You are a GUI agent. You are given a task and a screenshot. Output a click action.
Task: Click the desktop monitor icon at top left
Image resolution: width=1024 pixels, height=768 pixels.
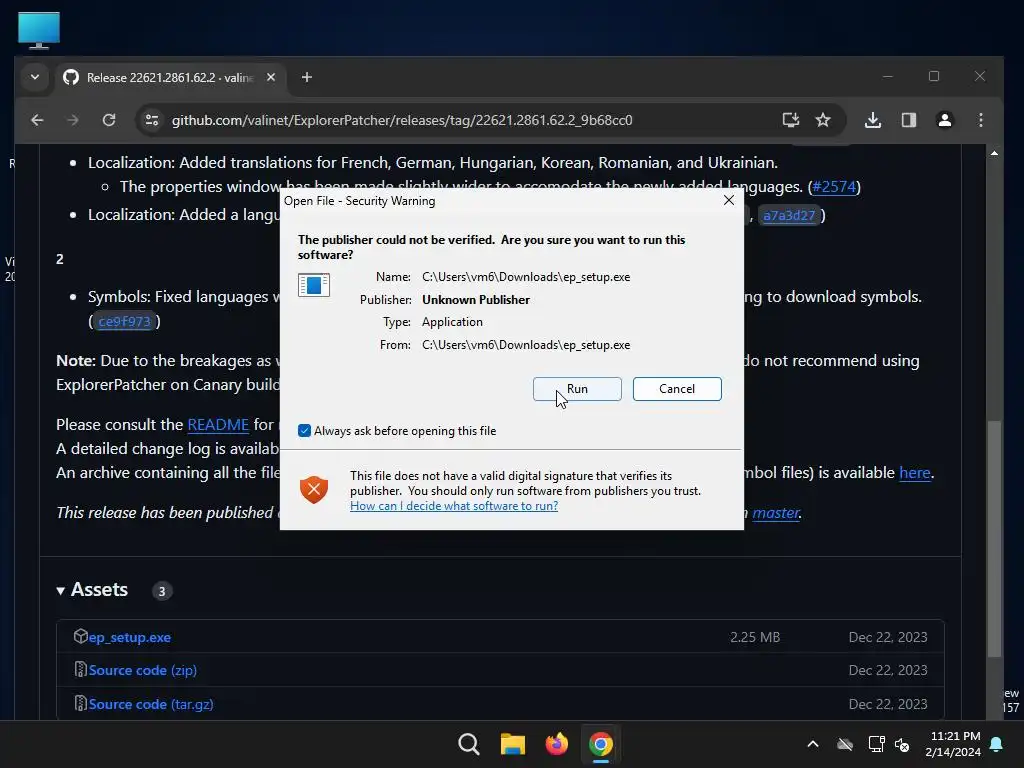(39, 30)
